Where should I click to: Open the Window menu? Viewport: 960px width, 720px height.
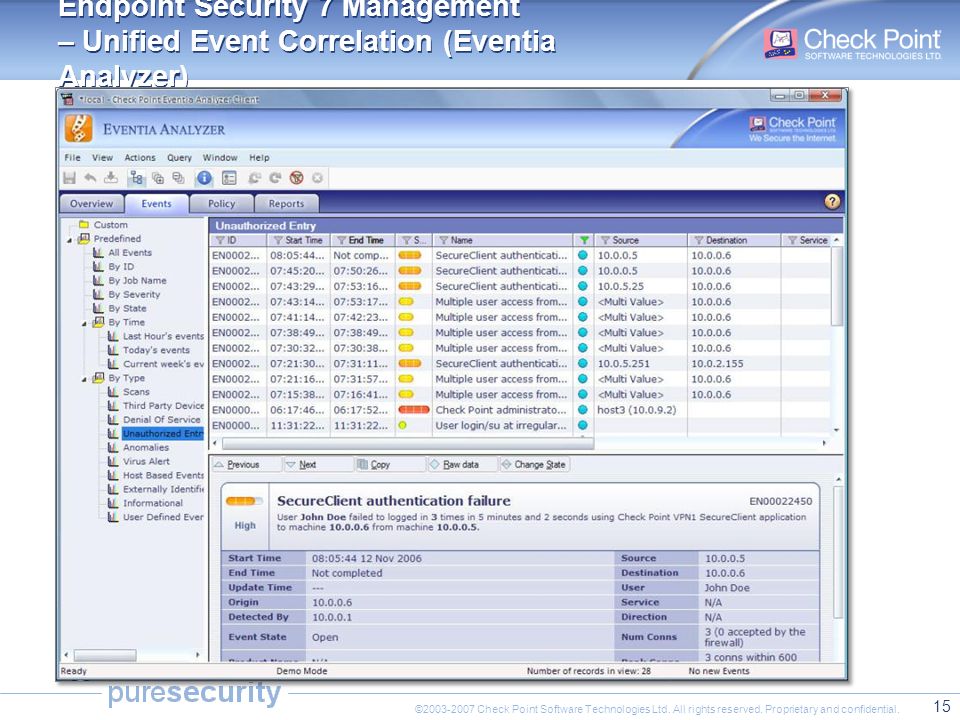tap(220, 157)
